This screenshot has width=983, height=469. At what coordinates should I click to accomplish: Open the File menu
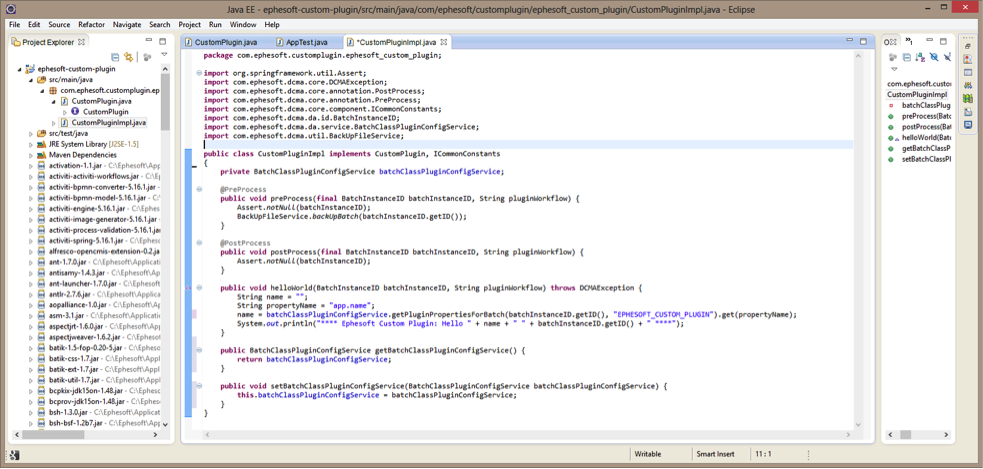click(x=15, y=24)
